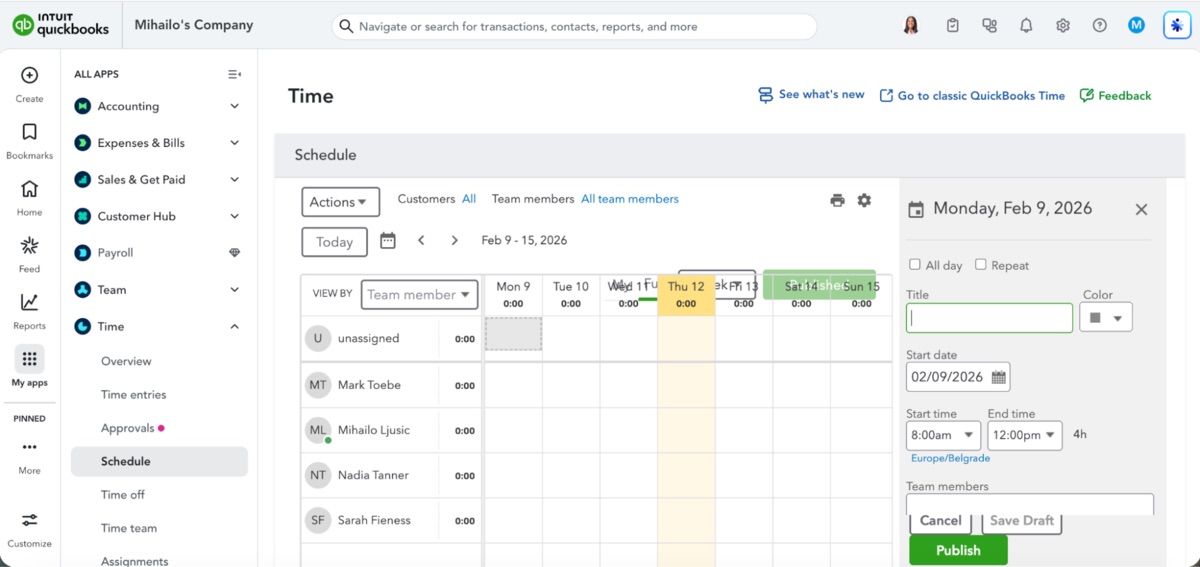Click the top search bar
1200x567 pixels.
click(x=574, y=27)
